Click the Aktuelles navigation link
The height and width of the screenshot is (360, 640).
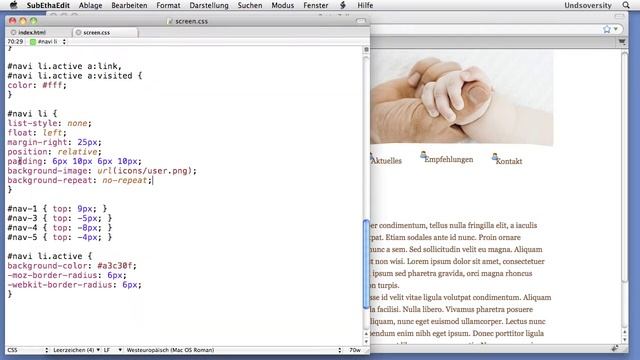coord(386,161)
